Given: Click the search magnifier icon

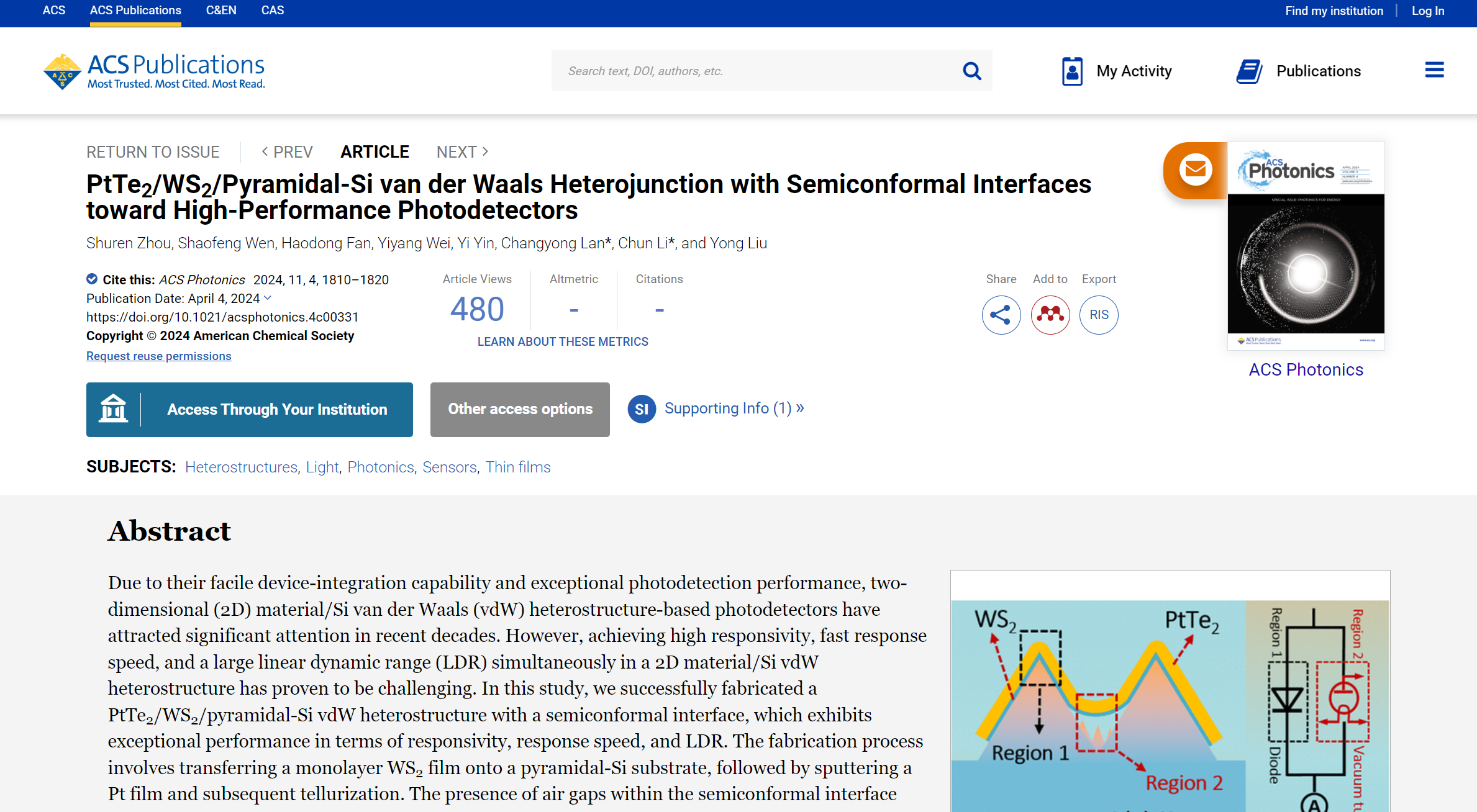Looking at the screenshot, I should coord(971,71).
